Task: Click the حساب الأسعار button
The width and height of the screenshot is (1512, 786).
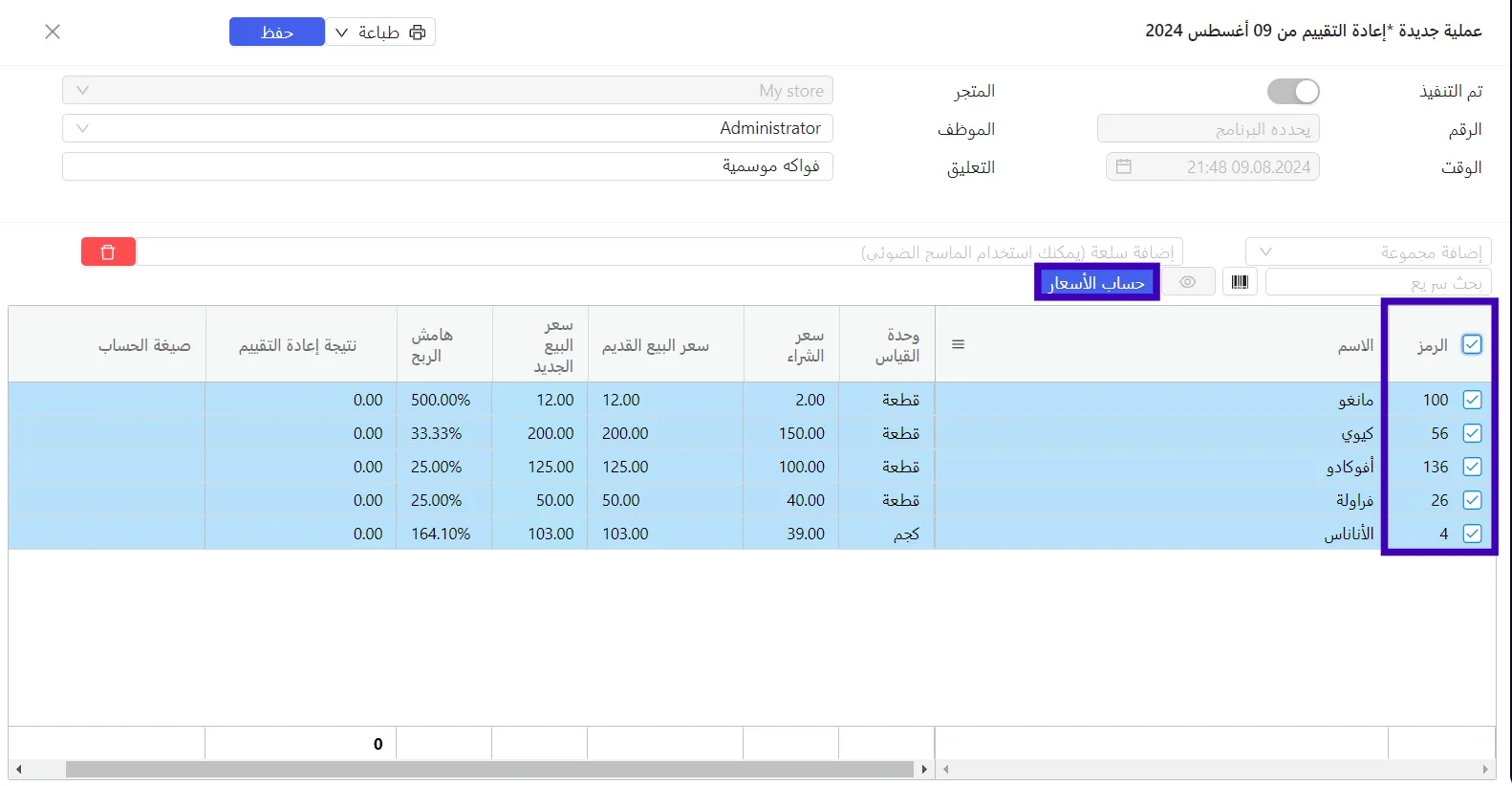Action: pyautogui.click(x=1096, y=282)
